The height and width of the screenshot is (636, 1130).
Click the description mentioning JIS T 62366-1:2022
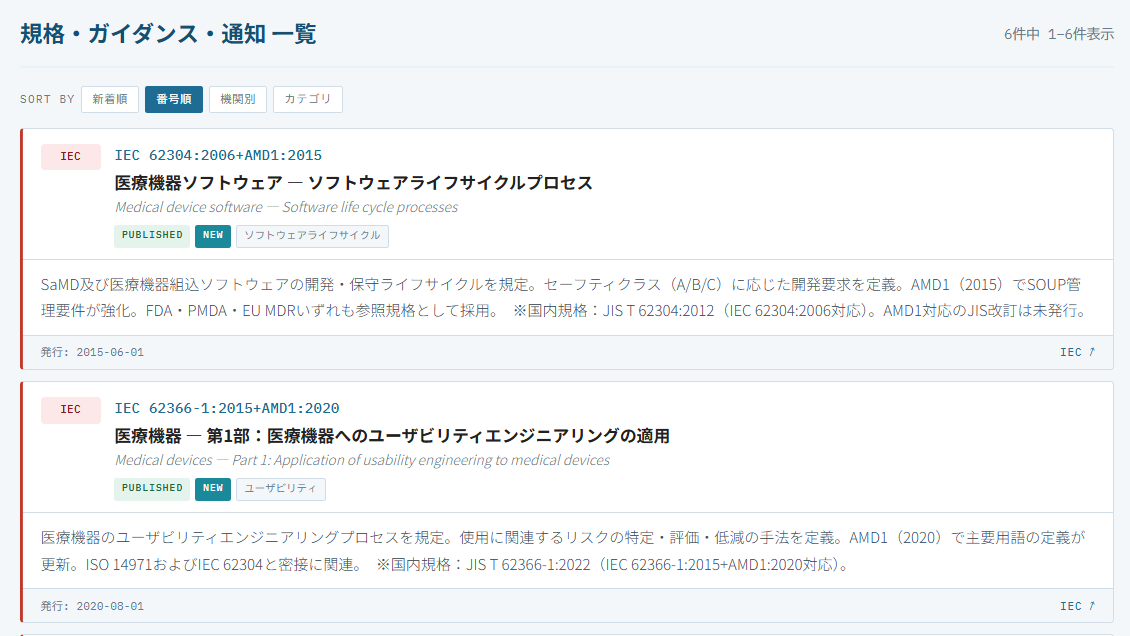[563, 551]
